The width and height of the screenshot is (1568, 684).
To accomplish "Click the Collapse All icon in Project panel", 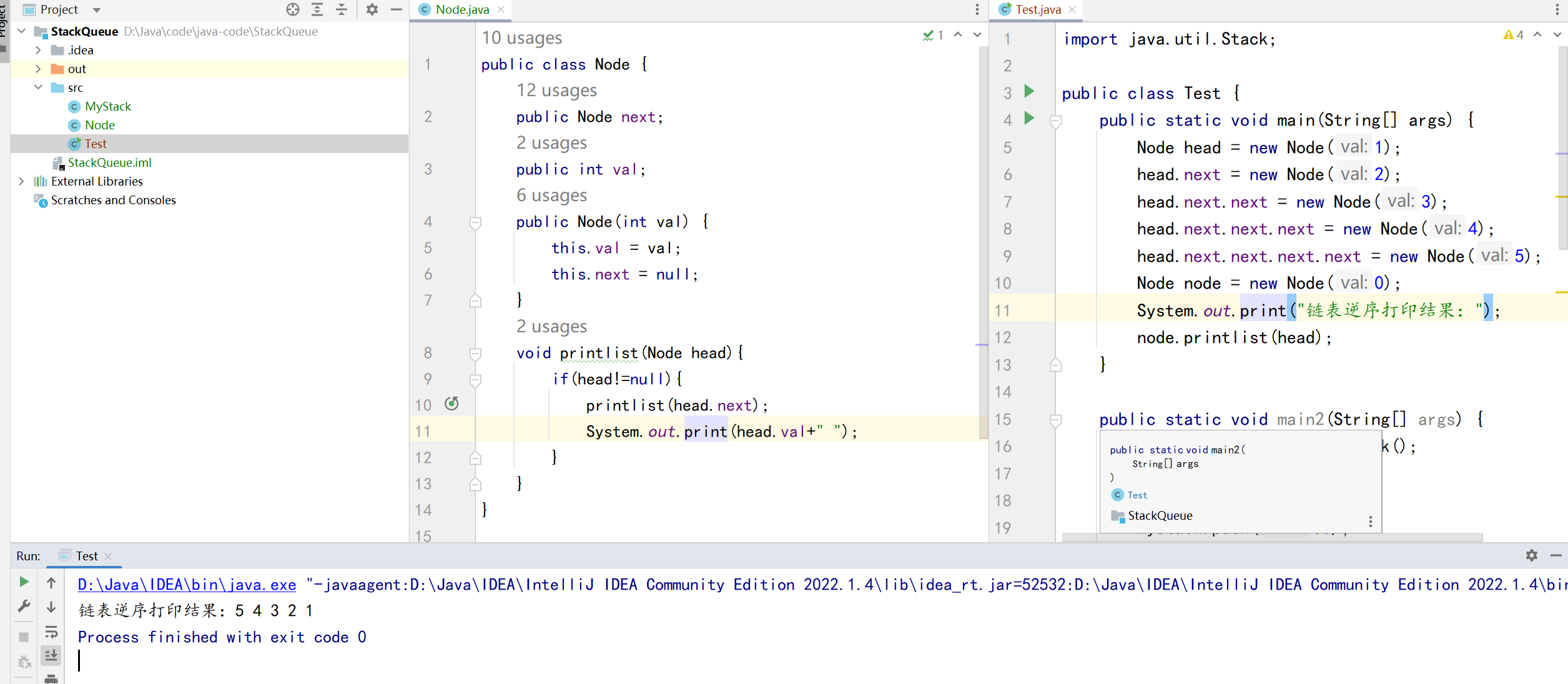I will (x=342, y=9).
